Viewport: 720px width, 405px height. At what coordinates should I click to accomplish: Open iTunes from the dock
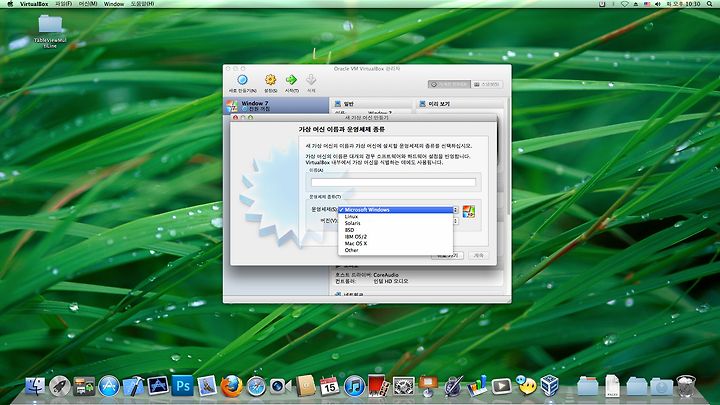(x=354, y=386)
